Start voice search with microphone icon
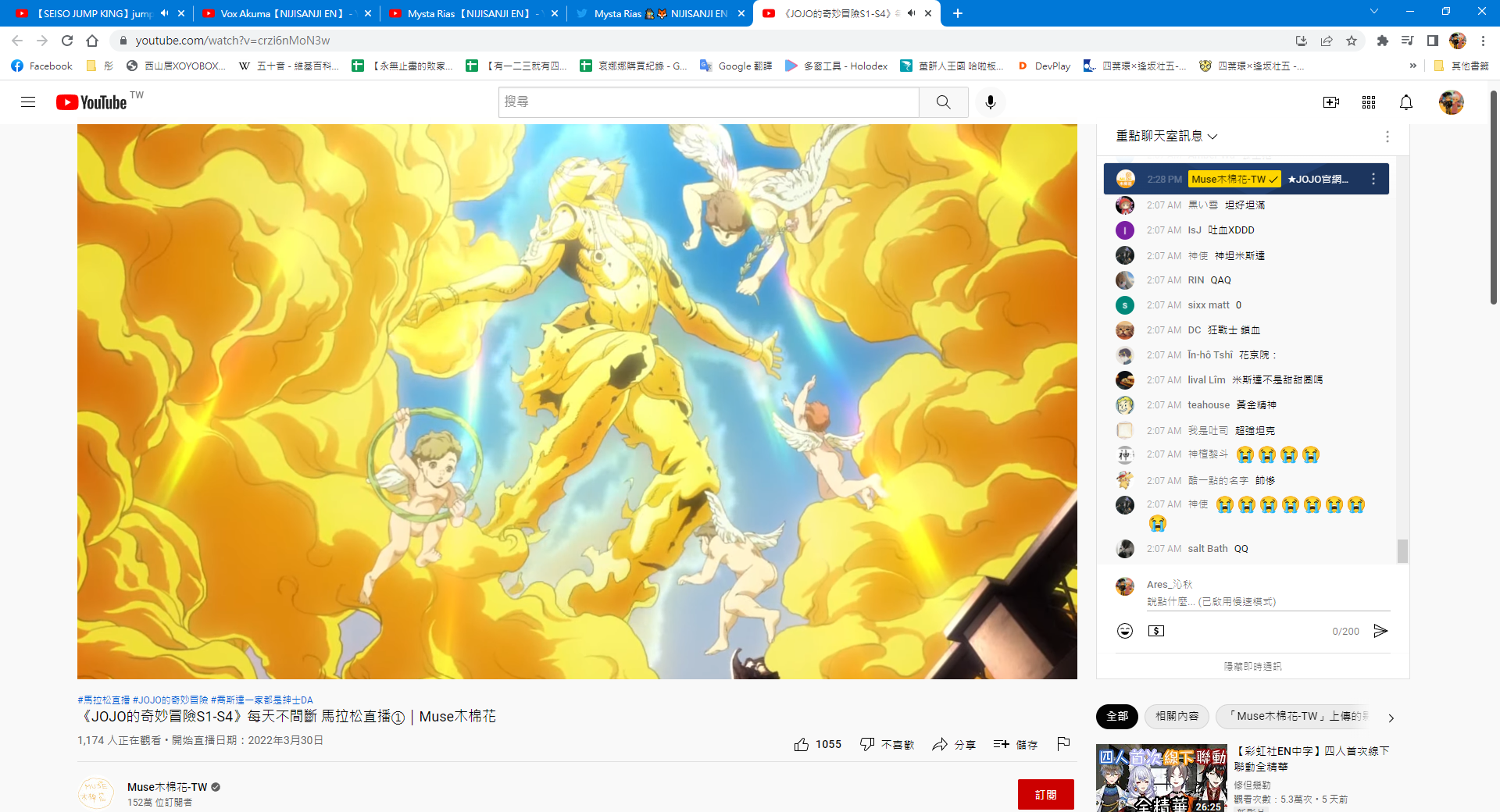The image size is (1500, 812). coord(991,102)
